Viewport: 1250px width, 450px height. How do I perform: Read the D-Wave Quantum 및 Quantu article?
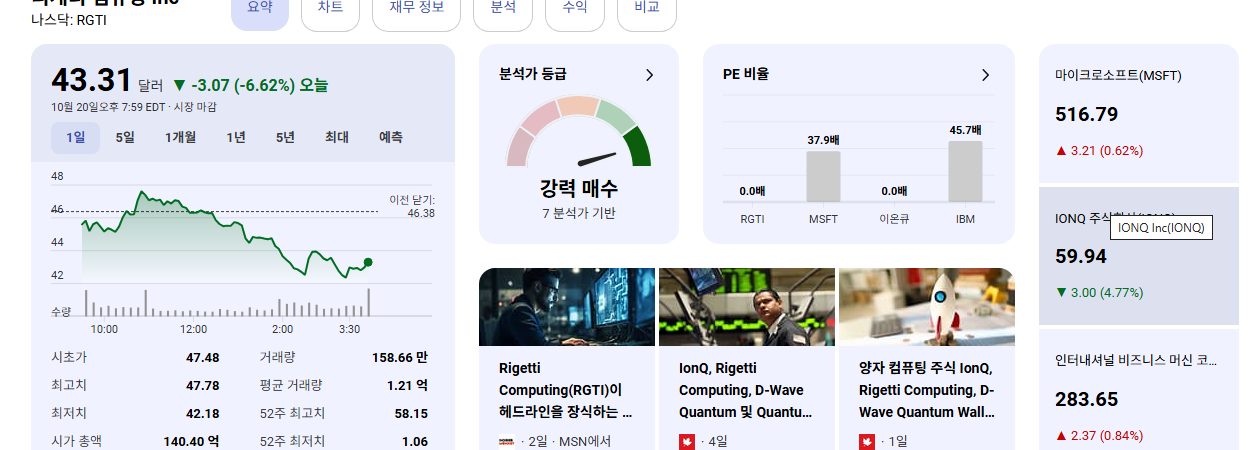744,390
